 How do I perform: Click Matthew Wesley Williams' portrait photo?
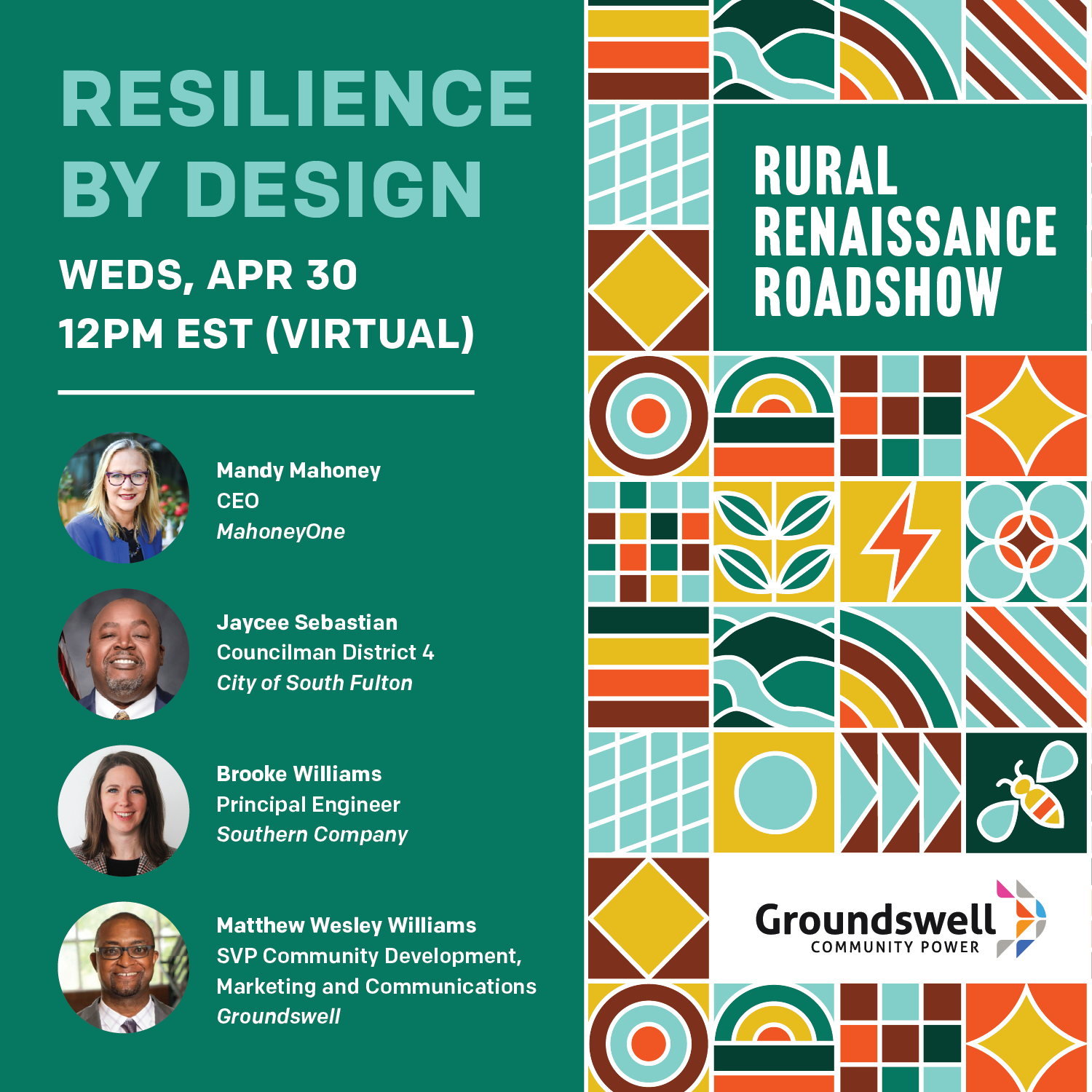coord(124,968)
